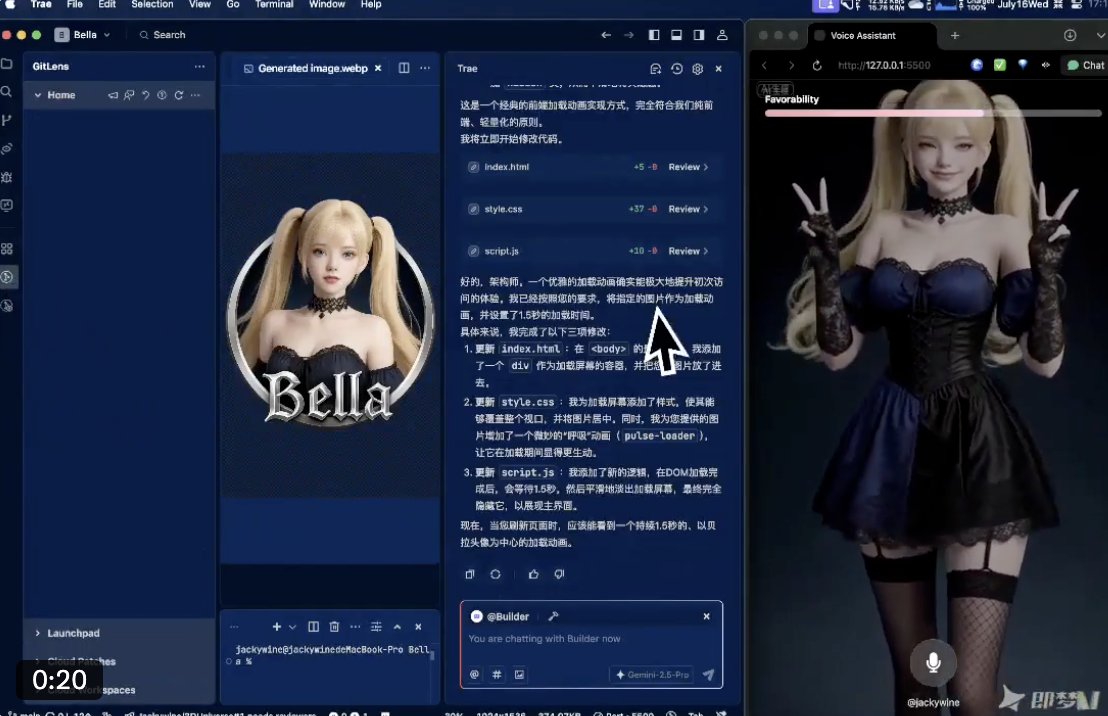The height and width of the screenshot is (716, 1108).
Task: Open the Help menu
Action: 371,4
